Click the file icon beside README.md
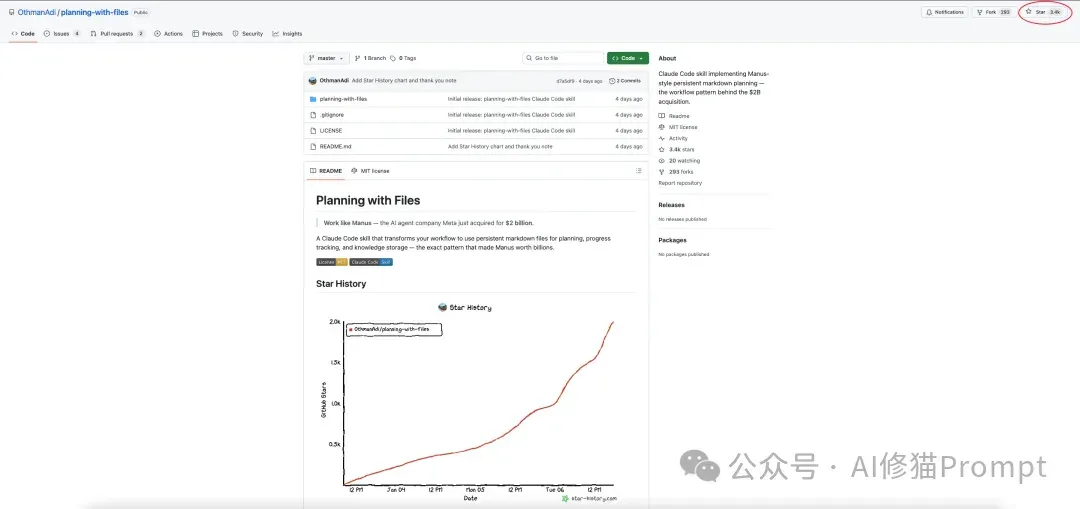 [x=313, y=146]
